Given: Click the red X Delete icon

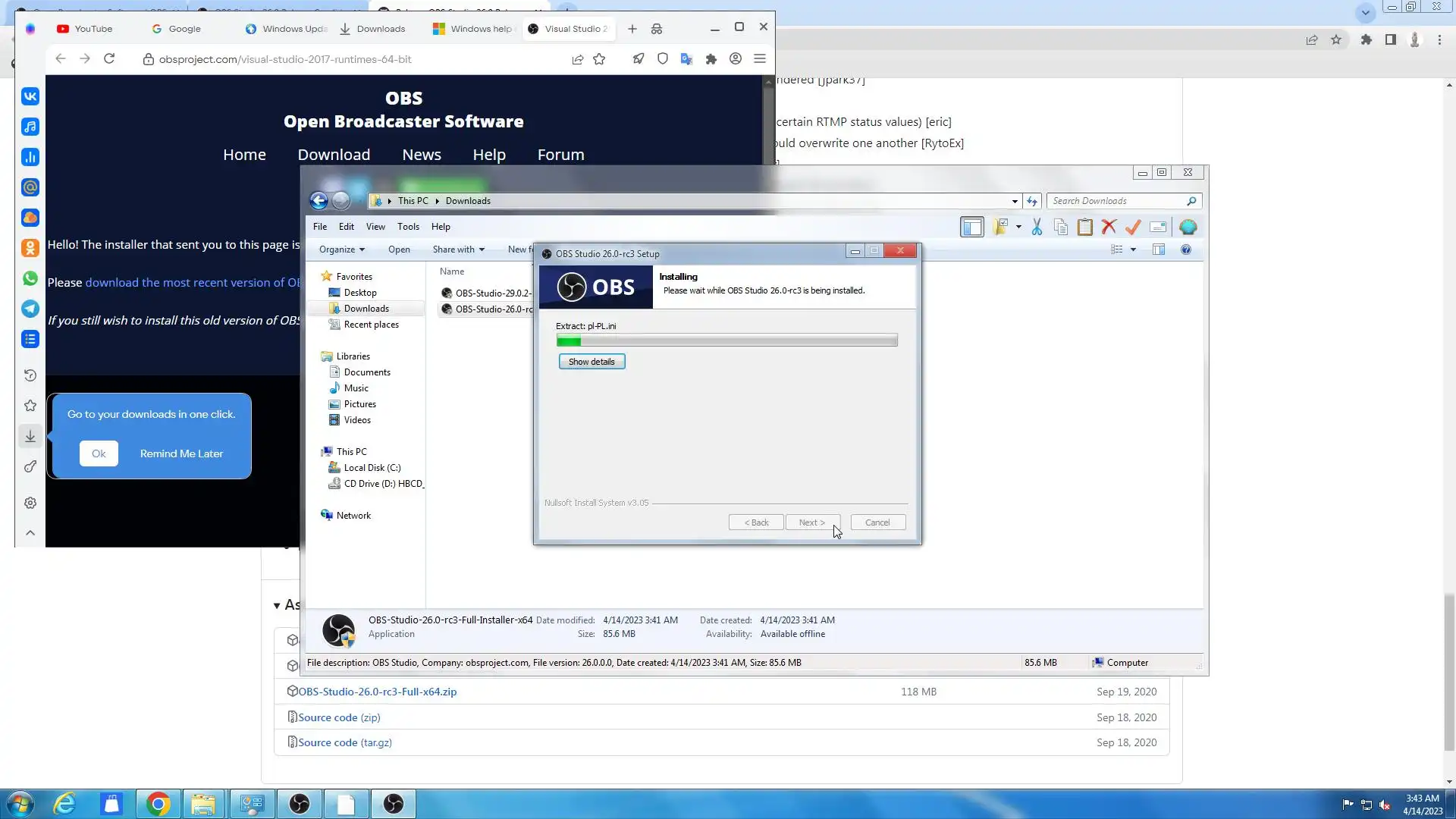Looking at the screenshot, I should (1109, 227).
